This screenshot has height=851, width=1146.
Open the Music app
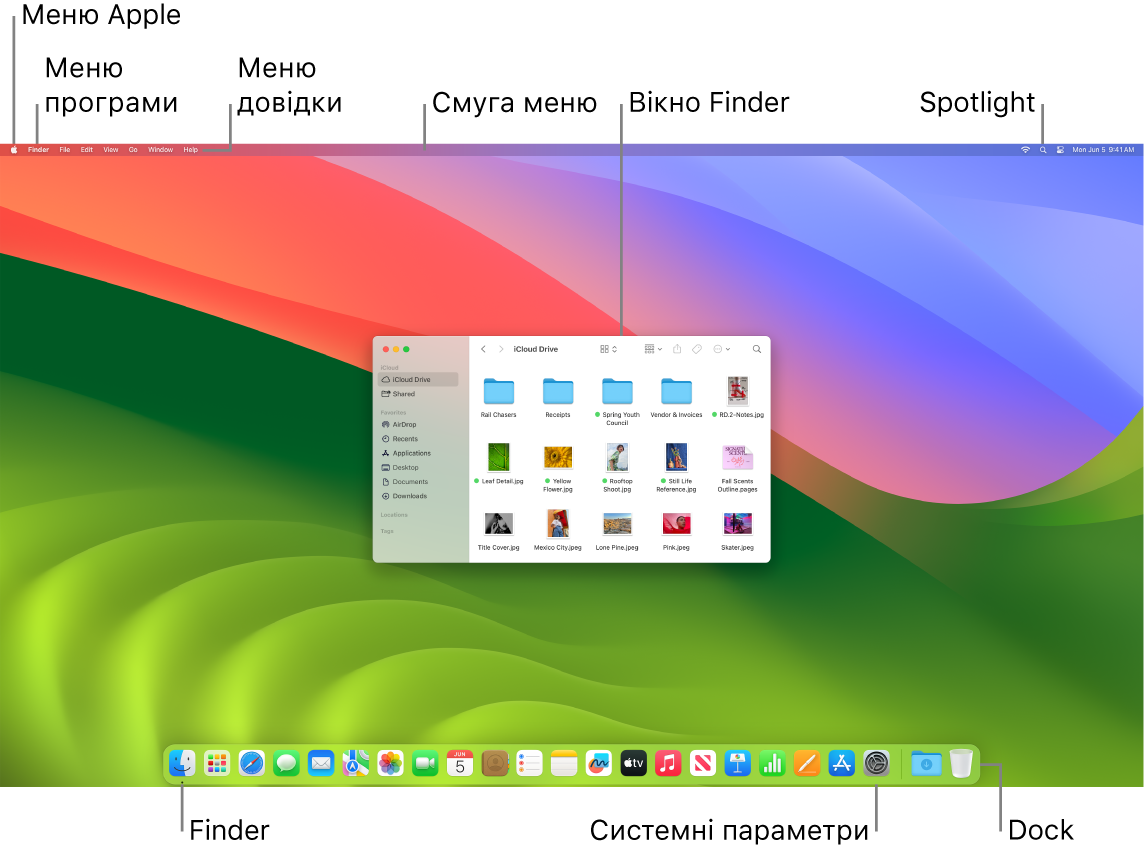tap(668, 763)
